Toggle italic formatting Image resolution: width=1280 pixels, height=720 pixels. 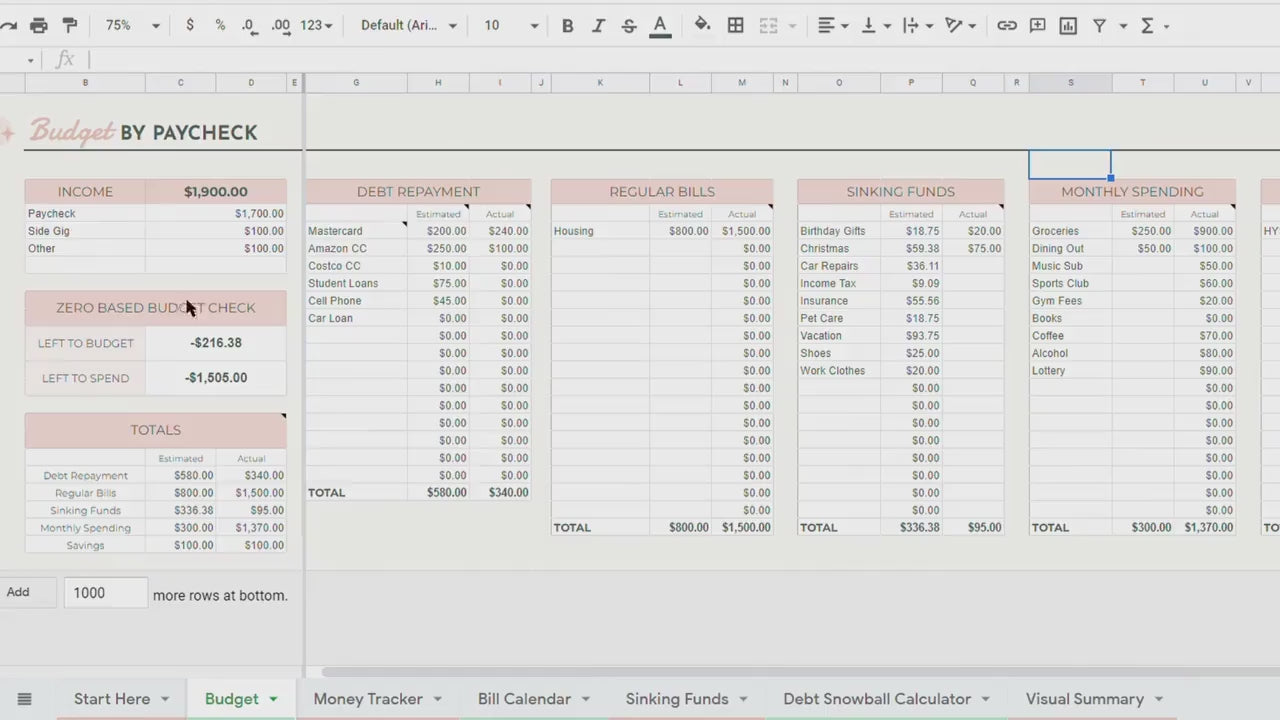click(598, 25)
